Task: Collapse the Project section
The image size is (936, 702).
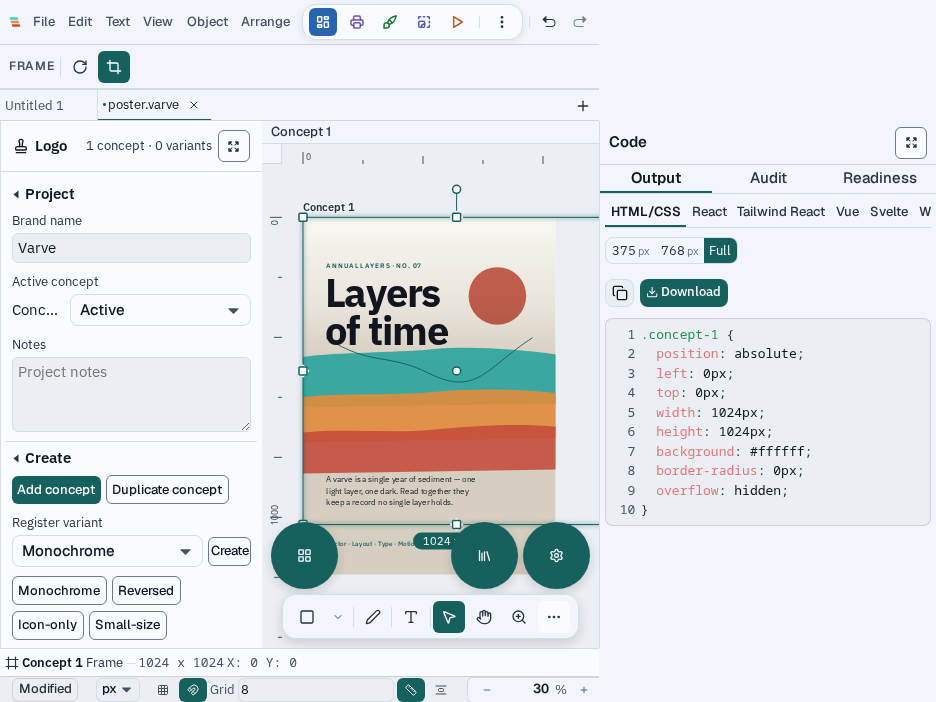Action: click(x=44, y=194)
